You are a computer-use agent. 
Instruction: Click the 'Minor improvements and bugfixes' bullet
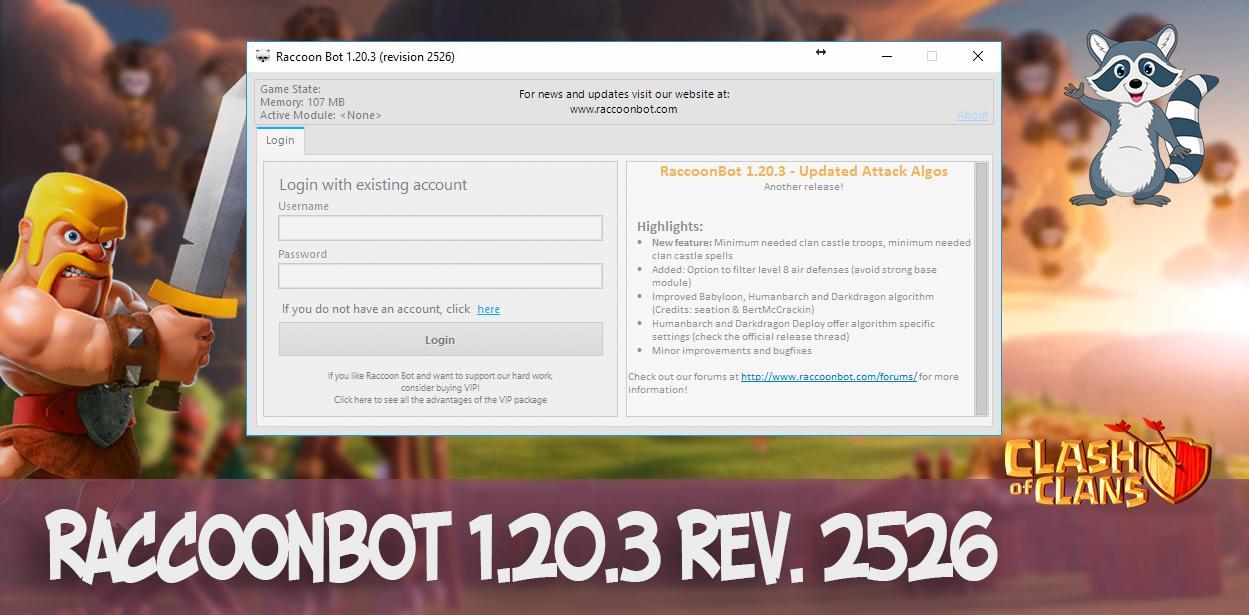731,351
